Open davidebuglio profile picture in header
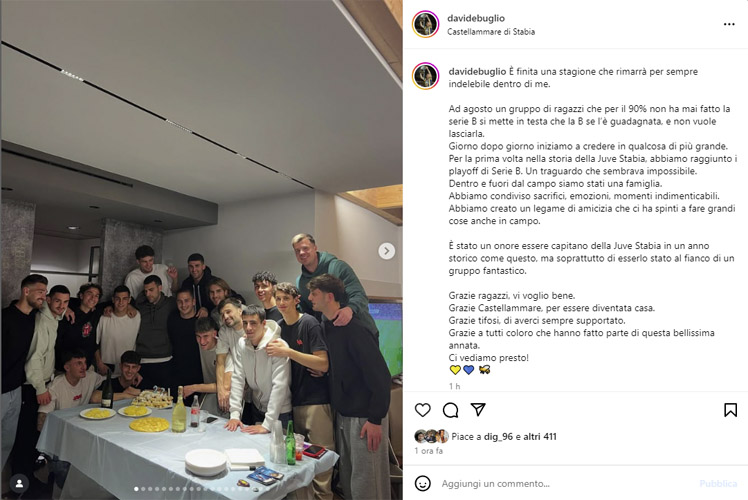Screen dimensions: 748x500 pos(426,24)
